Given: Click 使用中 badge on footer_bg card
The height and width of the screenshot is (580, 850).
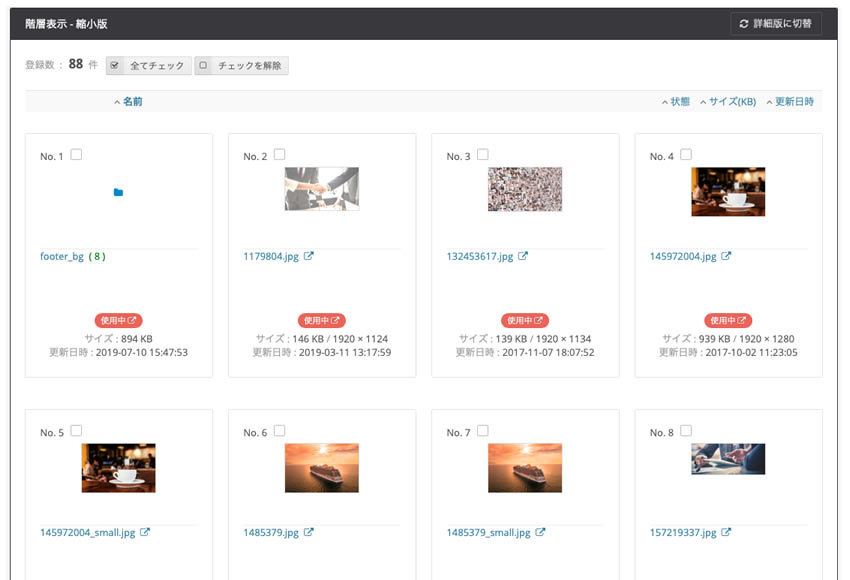Looking at the screenshot, I should 118,320.
